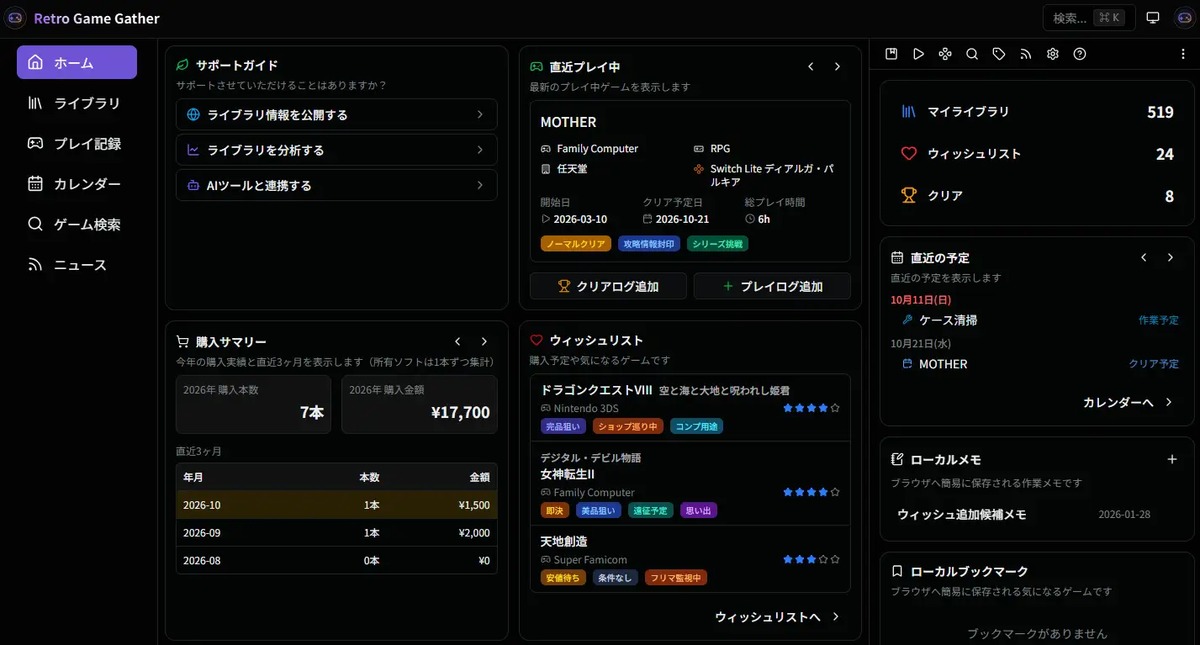Open the tag icon in right toolbar
1200x645 pixels.
[999, 54]
